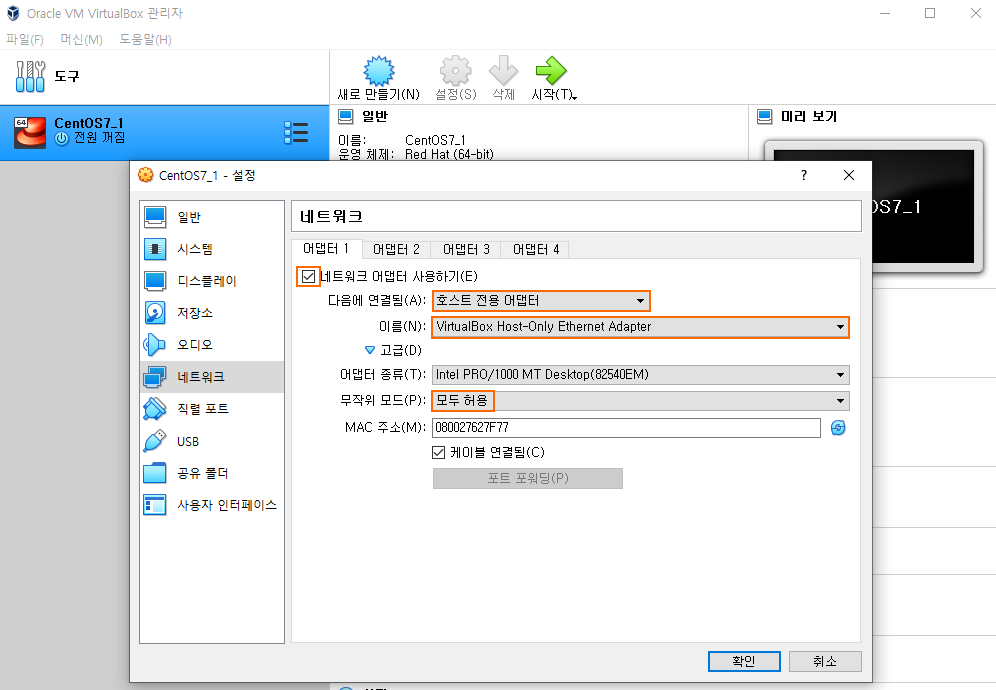This screenshot has width=996, height=690.
Task: Close the CentOS7_1 settings dialog
Action: (849, 175)
